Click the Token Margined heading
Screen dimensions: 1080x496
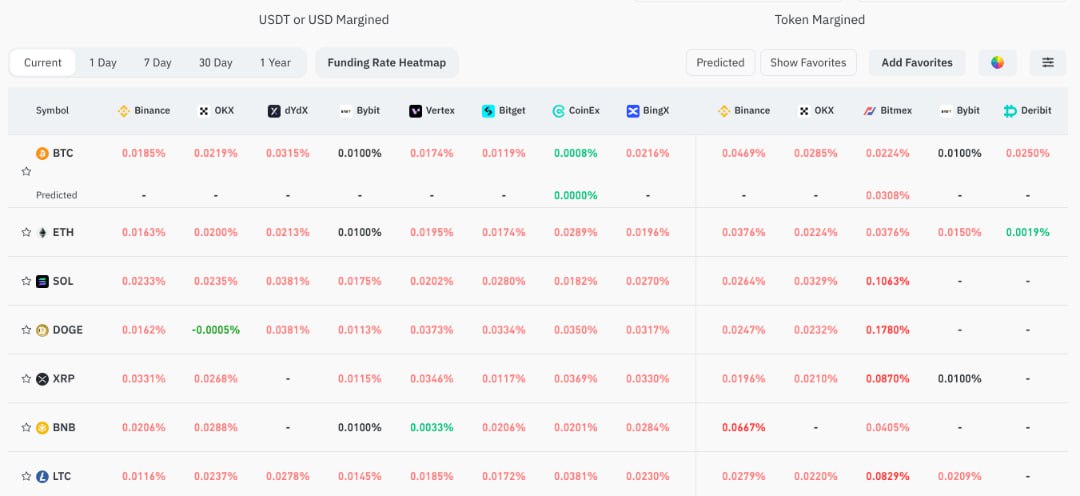820,20
